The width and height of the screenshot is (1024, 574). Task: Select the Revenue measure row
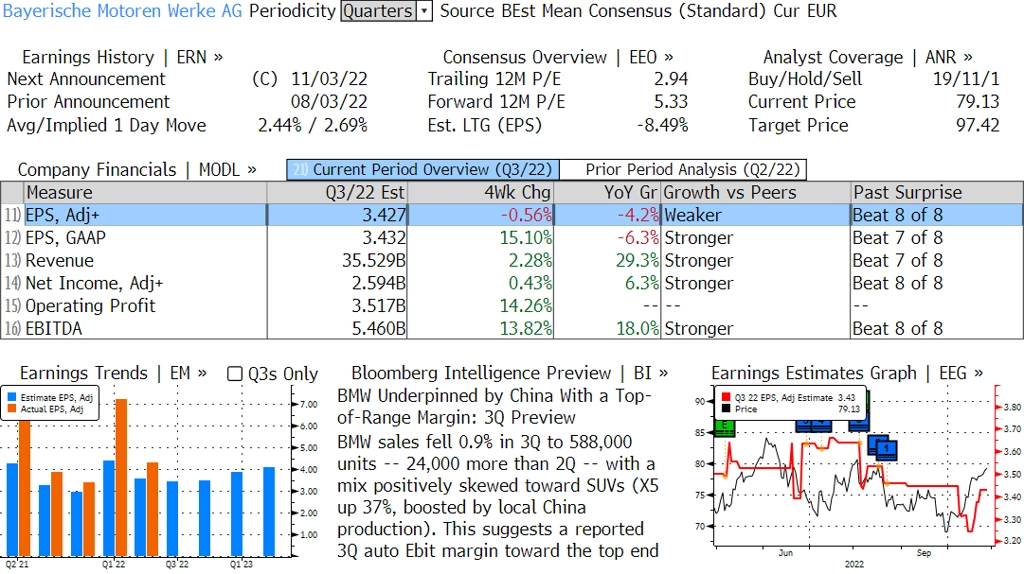[512, 261]
